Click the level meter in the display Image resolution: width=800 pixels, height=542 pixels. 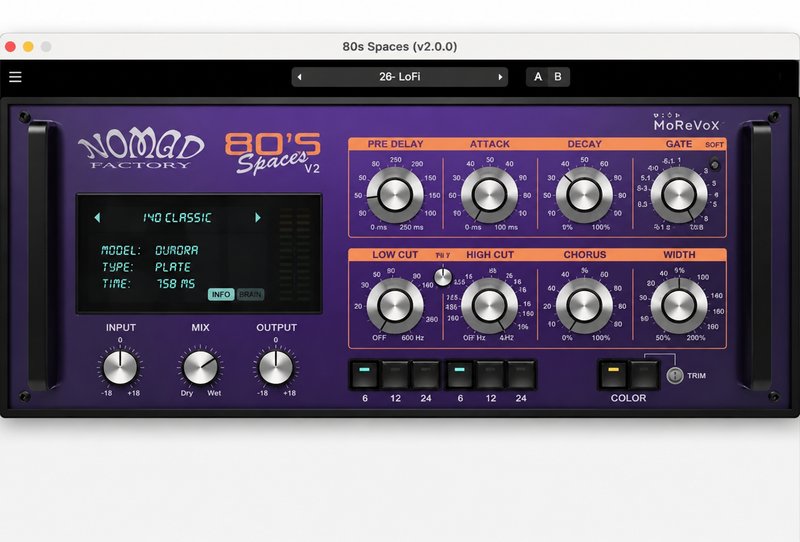pyautogui.click(x=295, y=254)
